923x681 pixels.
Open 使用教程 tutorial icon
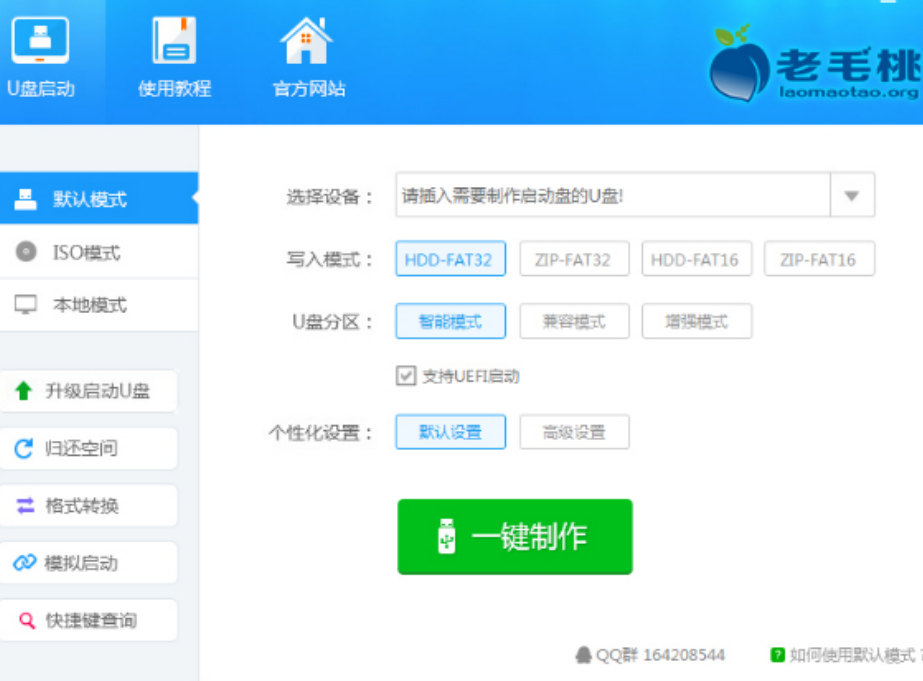tap(174, 41)
